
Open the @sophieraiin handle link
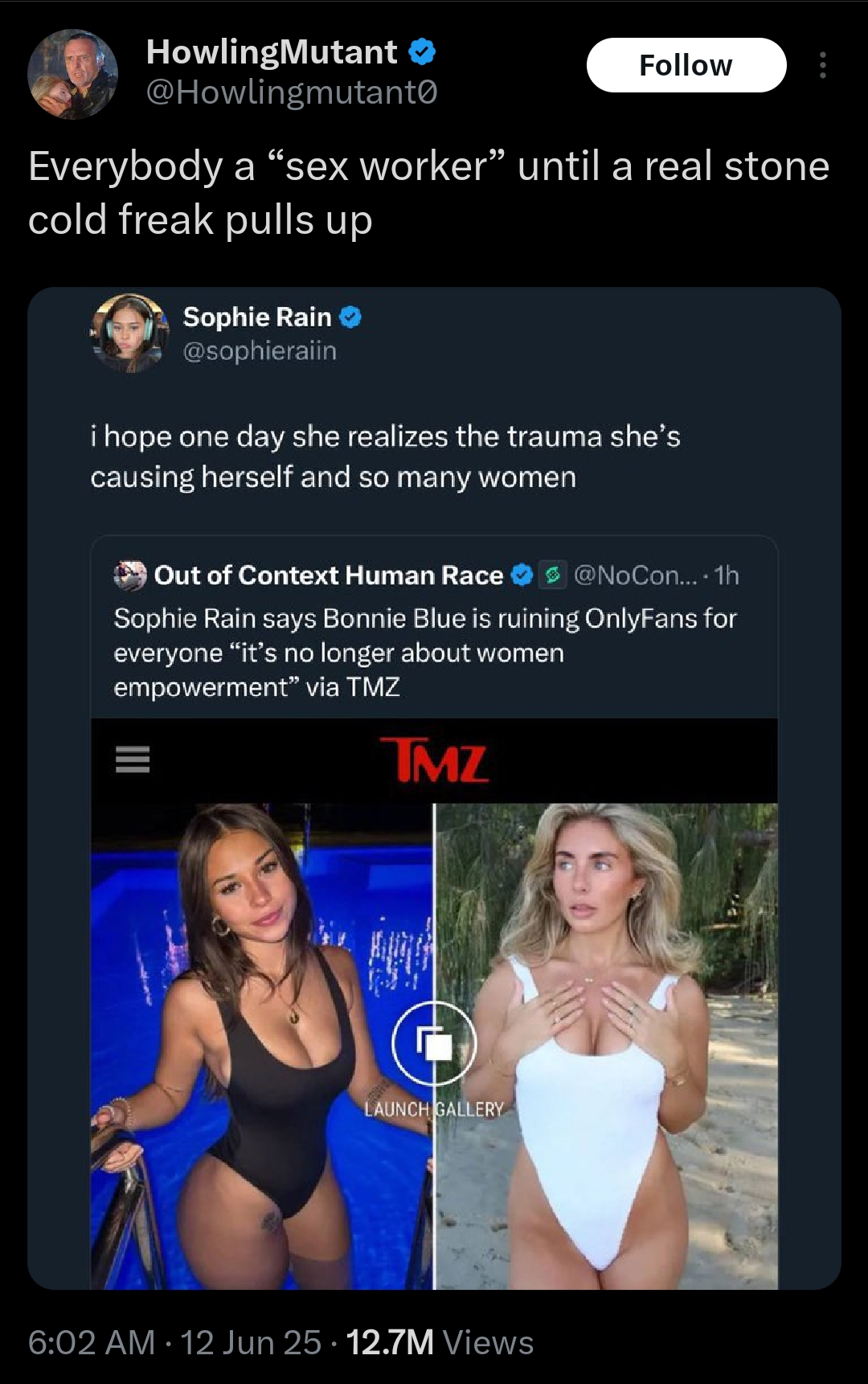(260, 351)
